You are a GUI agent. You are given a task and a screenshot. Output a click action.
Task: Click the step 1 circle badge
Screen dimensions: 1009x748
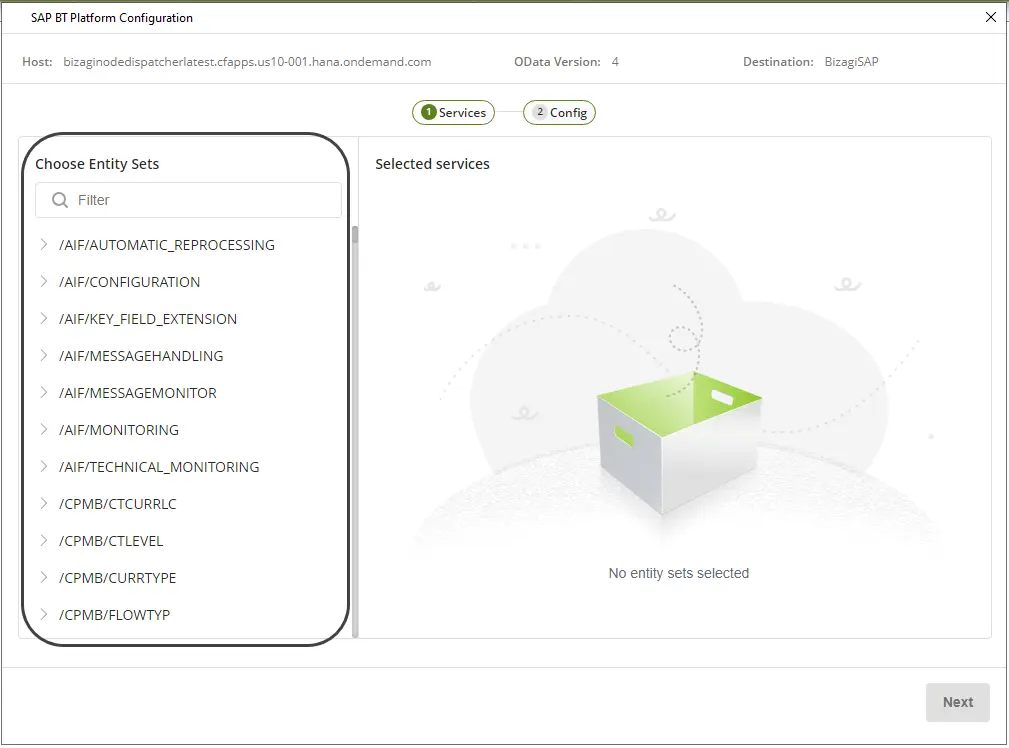[x=429, y=112]
